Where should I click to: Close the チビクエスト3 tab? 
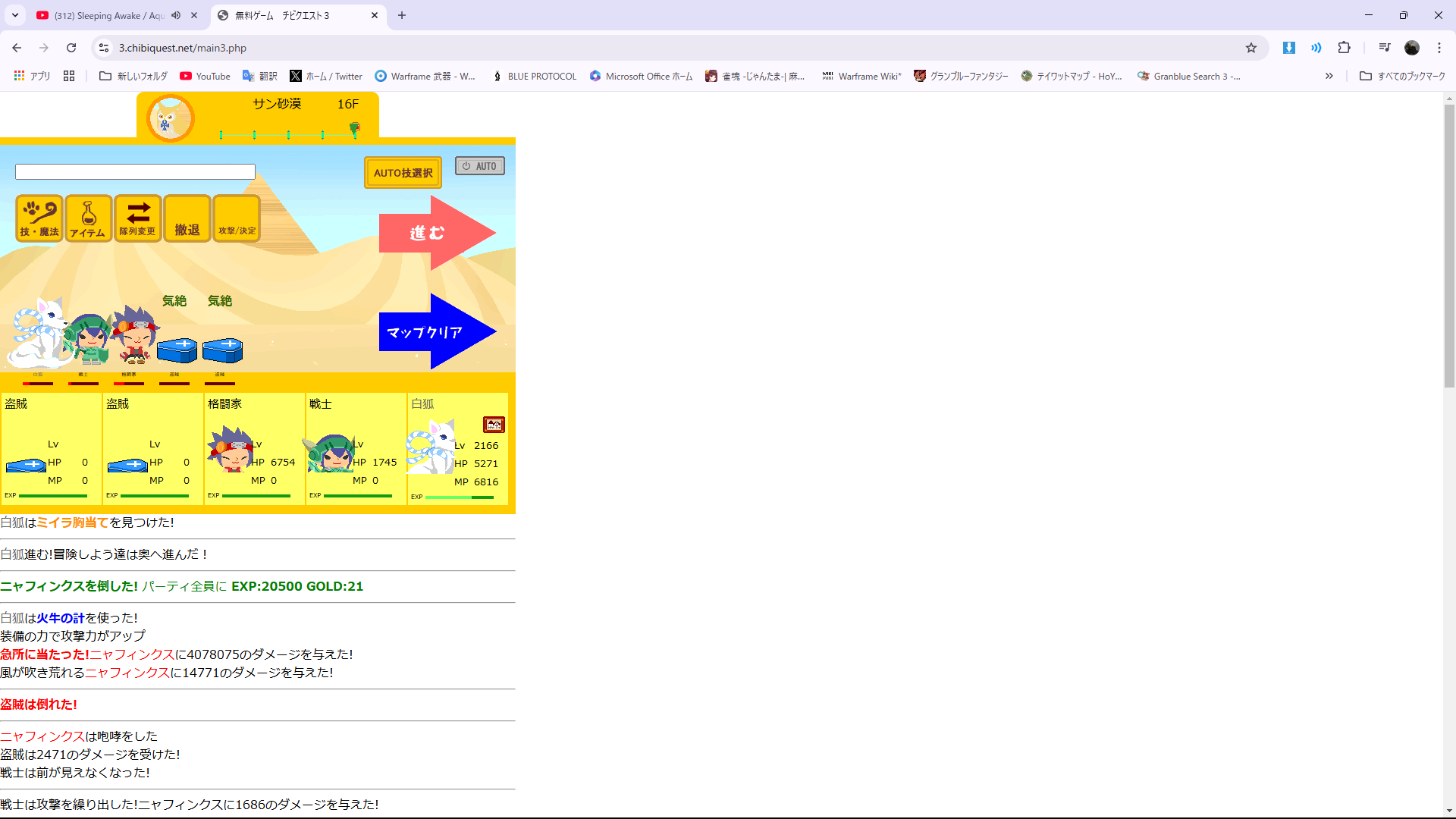[375, 15]
